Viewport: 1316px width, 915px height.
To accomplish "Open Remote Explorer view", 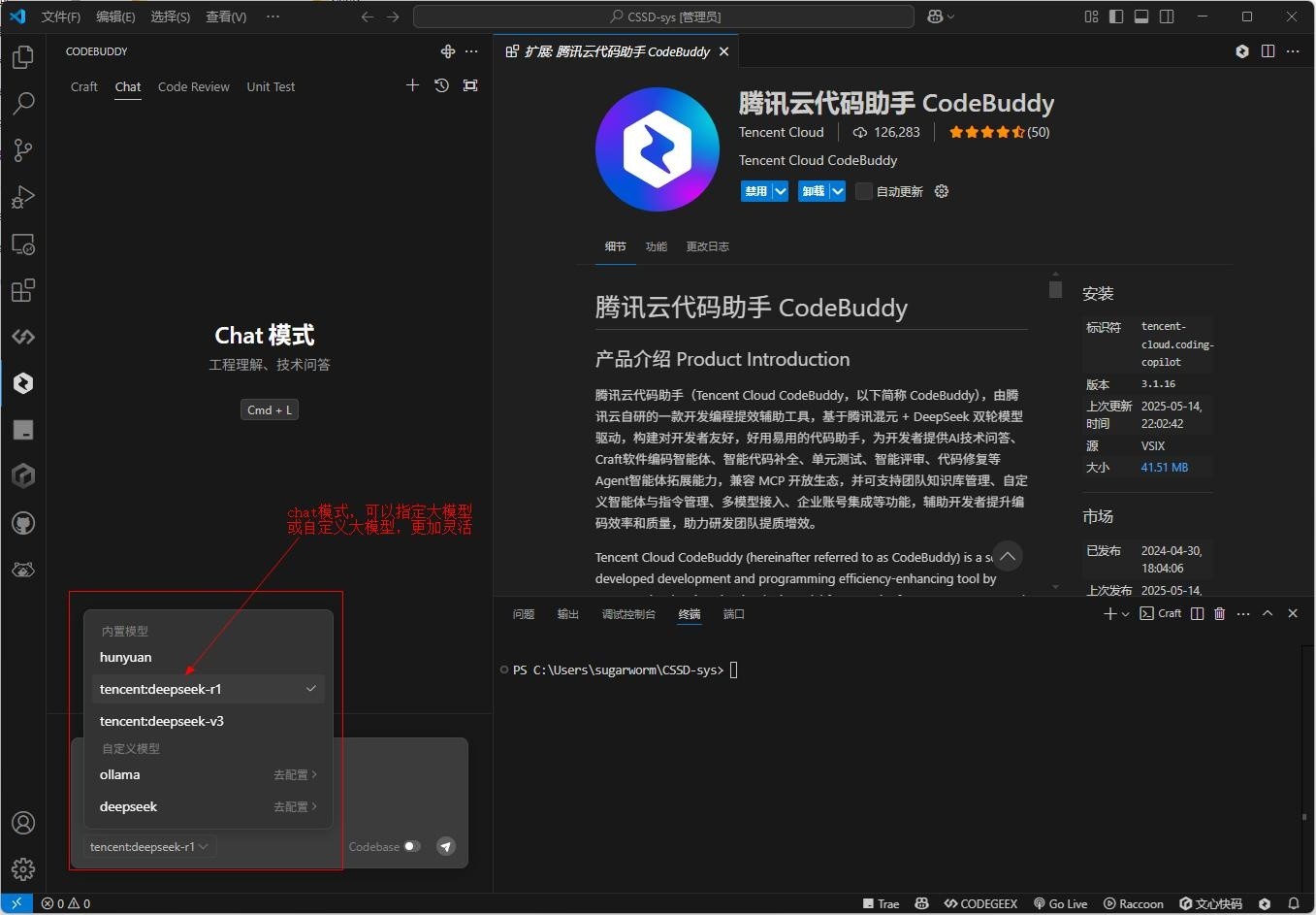I will point(23,244).
